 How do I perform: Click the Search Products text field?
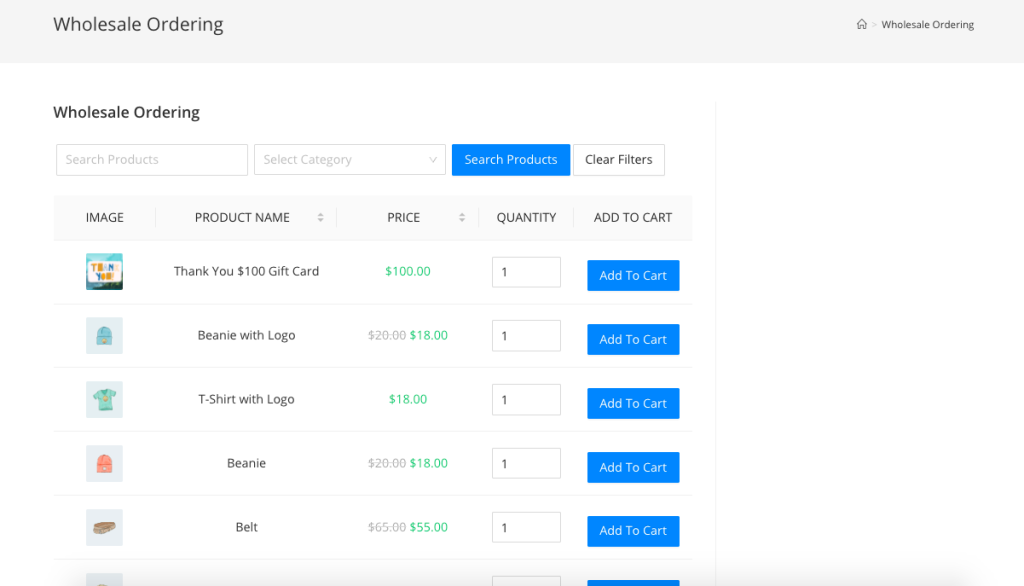152,160
